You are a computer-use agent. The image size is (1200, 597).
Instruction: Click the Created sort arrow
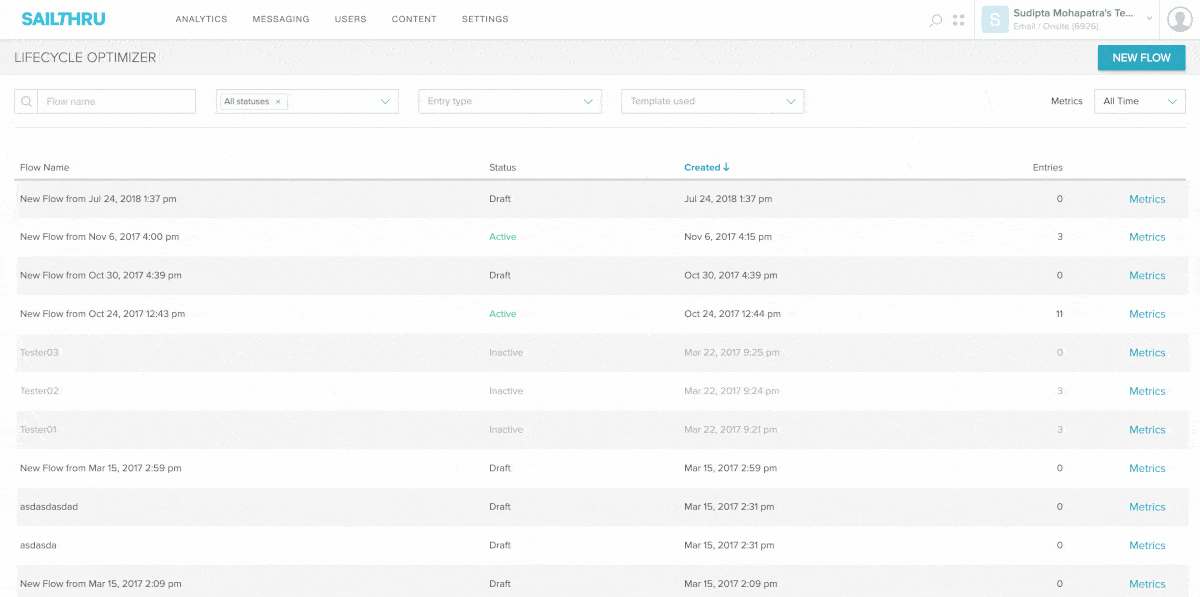click(726, 167)
